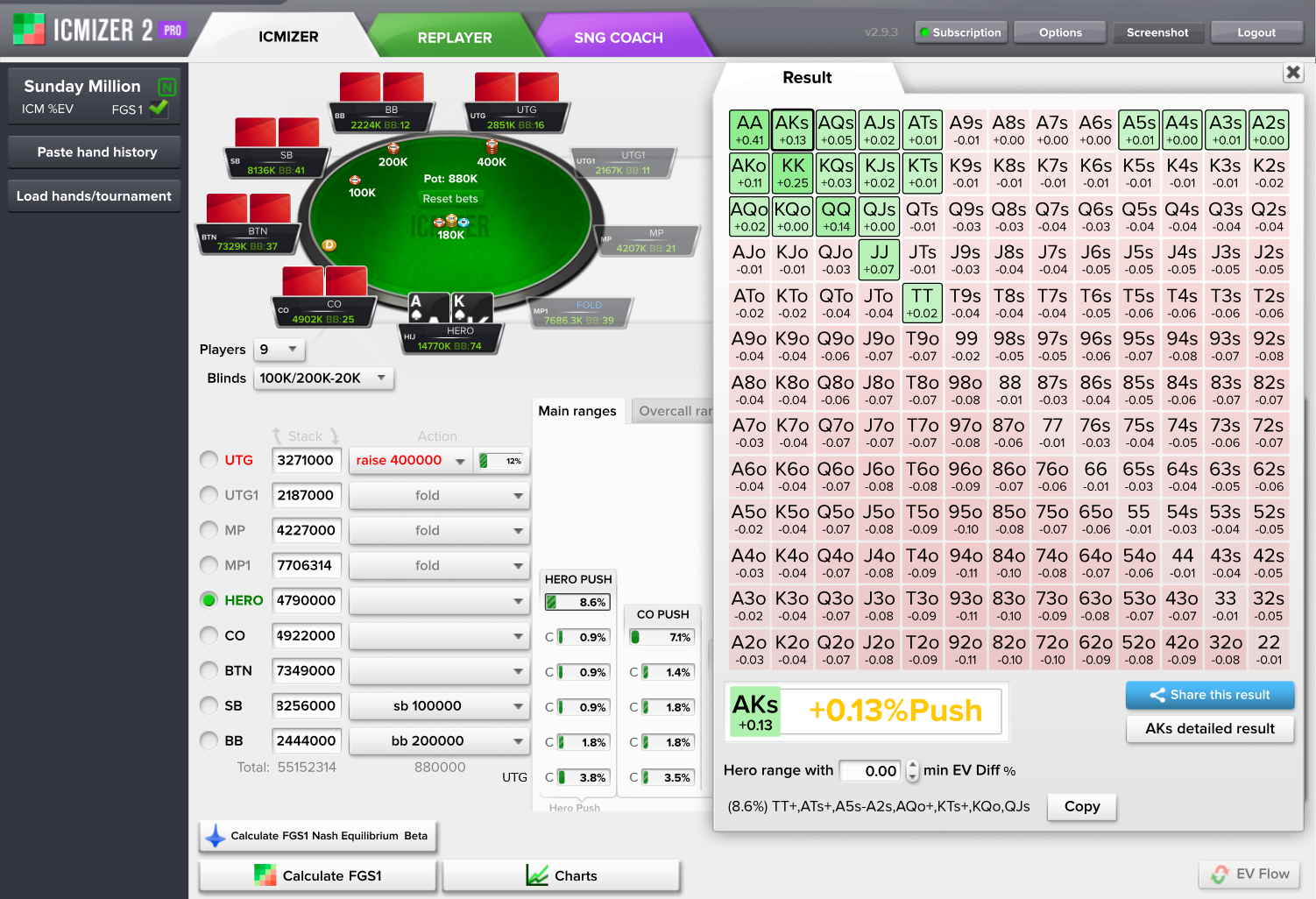Click the first C checkbox under HERO PUSH
Viewport: 1316px width, 899px height.
point(549,637)
